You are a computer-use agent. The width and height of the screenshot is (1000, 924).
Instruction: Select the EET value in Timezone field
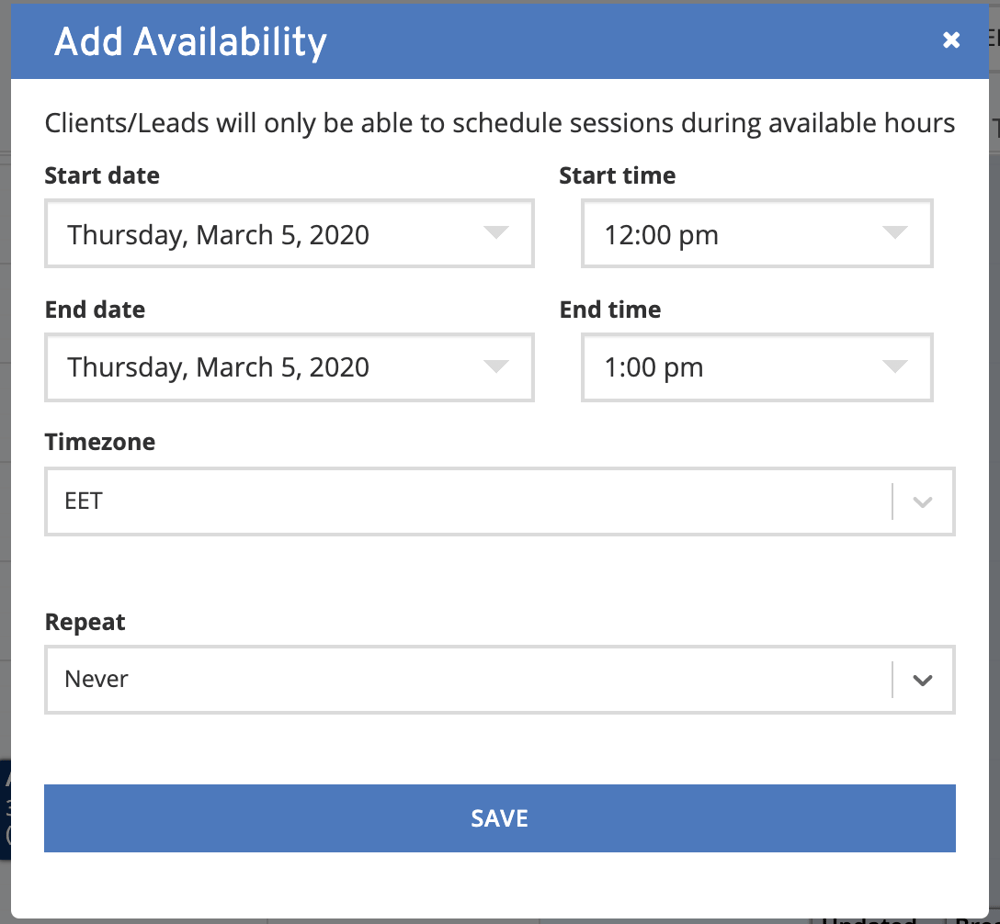pyautogui.click(x=82, y=501)
